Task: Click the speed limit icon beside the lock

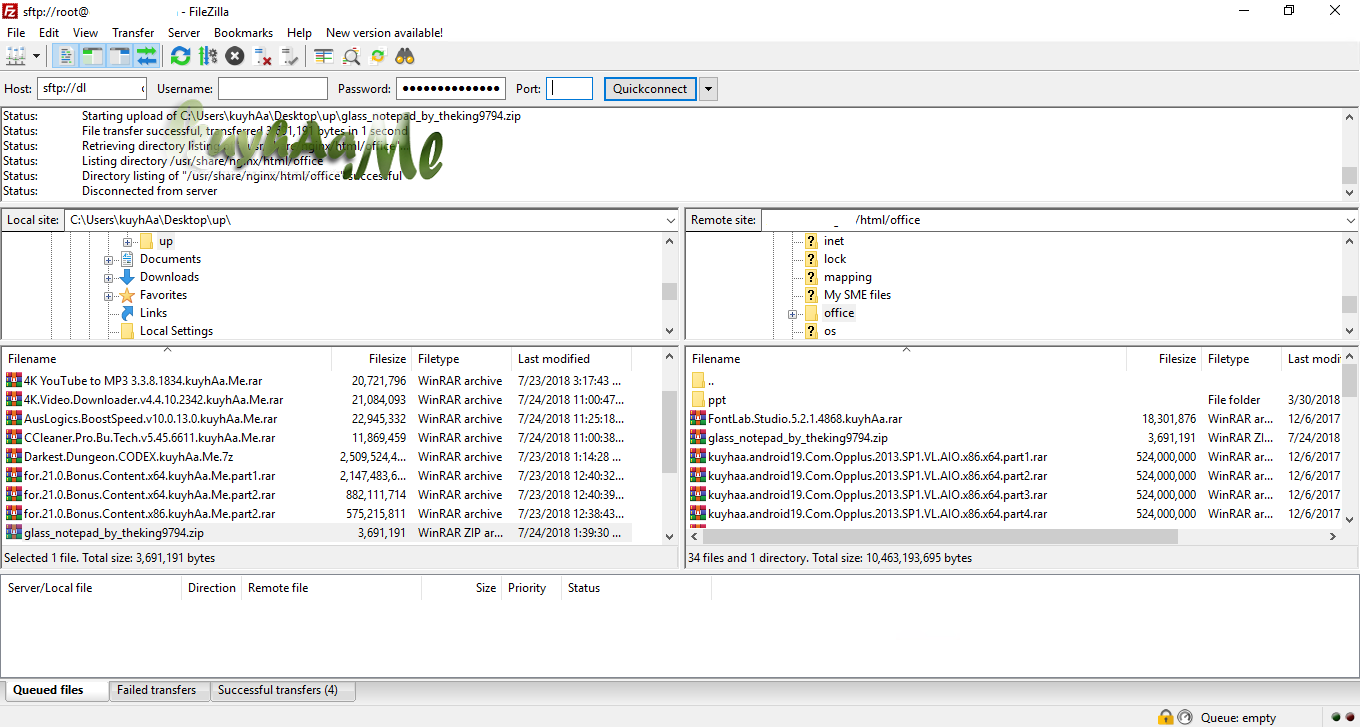Action: coord(1185,717)
